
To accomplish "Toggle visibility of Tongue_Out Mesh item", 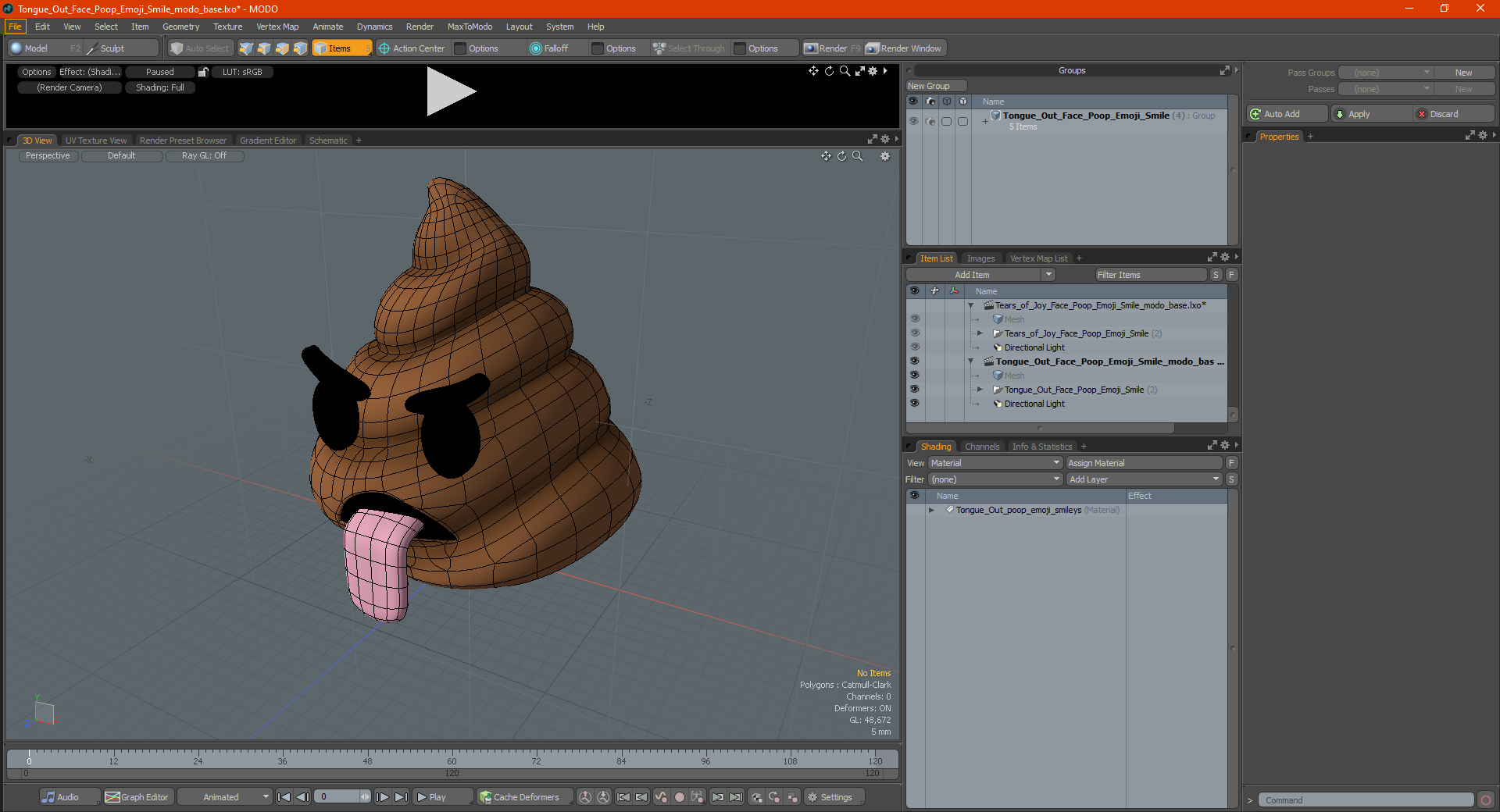I will (x=915, y=376).
